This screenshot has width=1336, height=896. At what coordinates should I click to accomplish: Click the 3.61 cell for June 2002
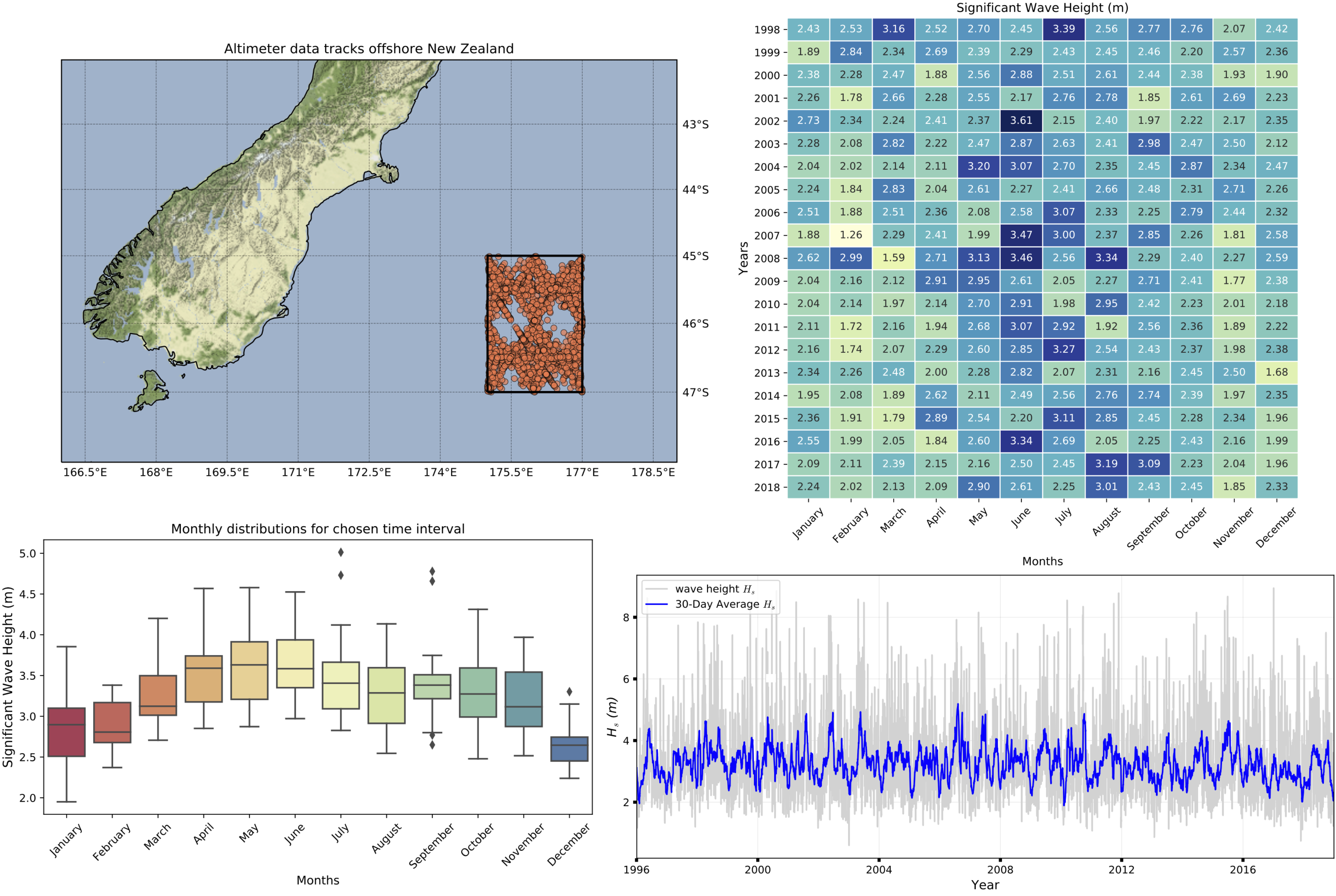point(1021,121)
